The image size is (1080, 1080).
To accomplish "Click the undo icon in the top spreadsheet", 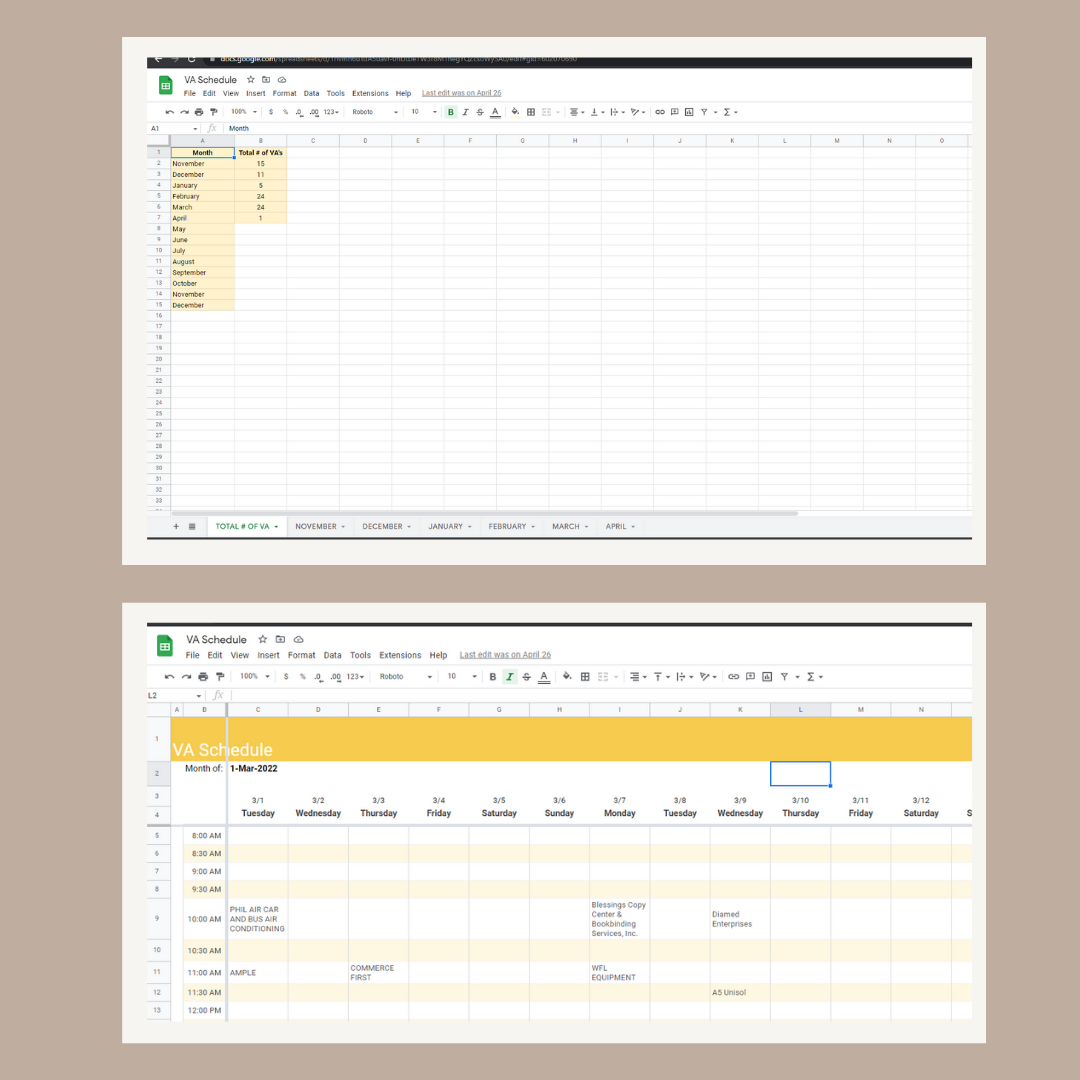I will [169, 112].
